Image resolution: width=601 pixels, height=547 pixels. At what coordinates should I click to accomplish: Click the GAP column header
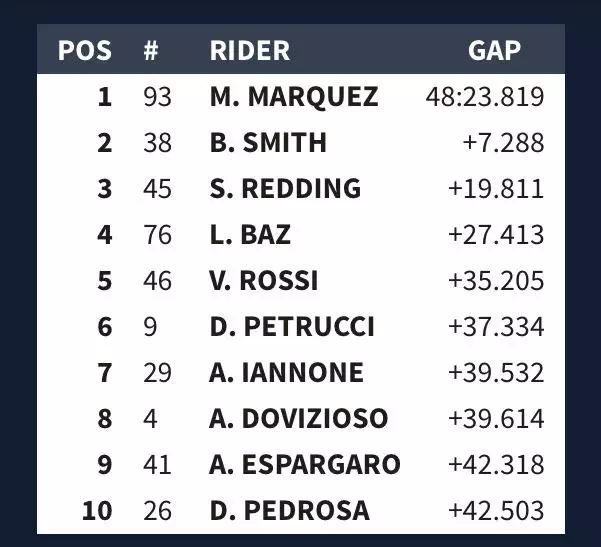(494, 50)
